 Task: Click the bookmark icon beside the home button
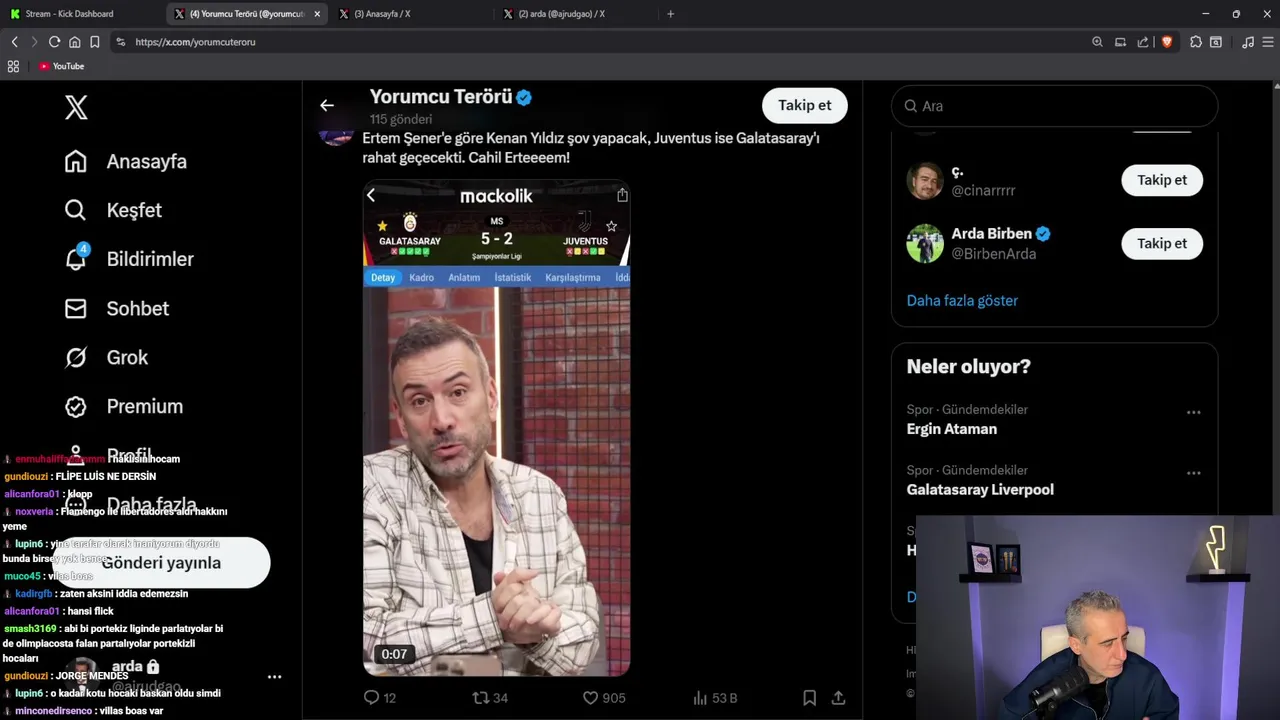(x=94, y=42)
